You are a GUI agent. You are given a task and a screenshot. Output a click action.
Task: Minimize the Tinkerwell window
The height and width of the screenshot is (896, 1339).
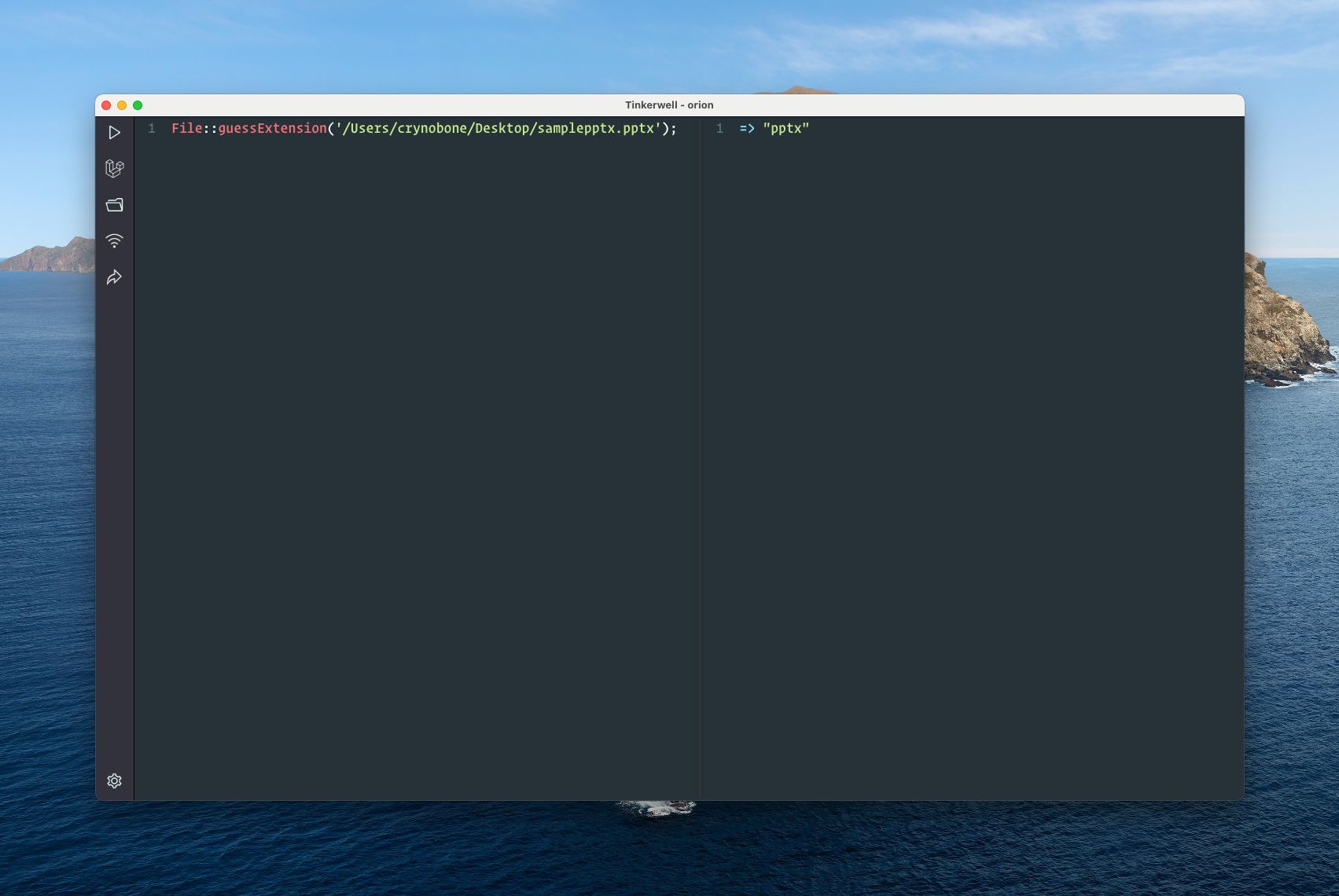point(122,105)
